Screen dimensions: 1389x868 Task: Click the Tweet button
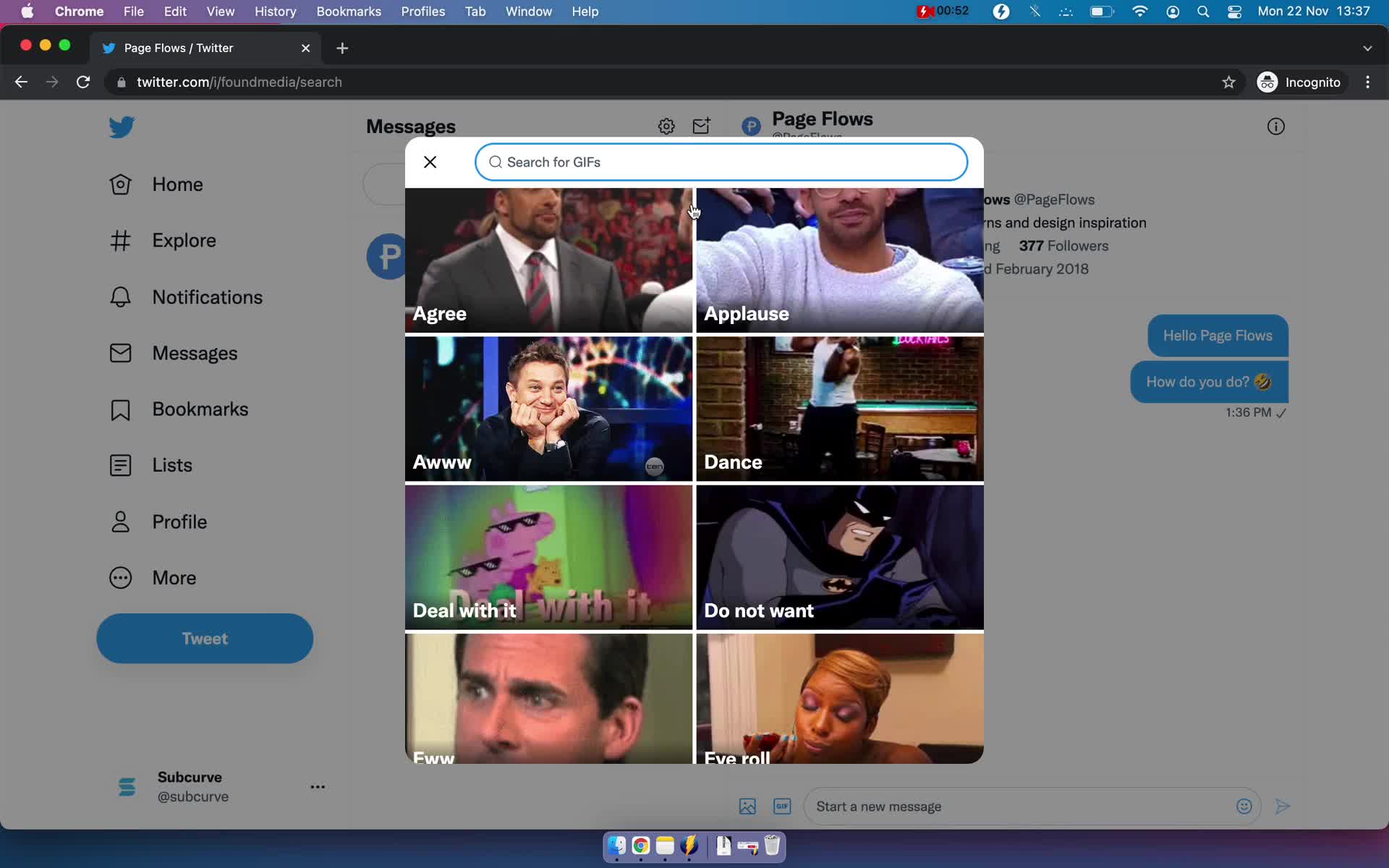pos(205,639)
